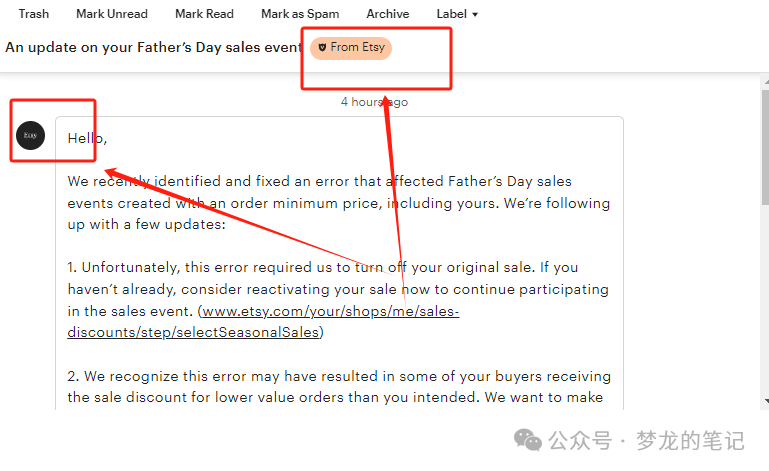769x471 pixels.
Task: Click the arrow next to Label
Action: 475,15
